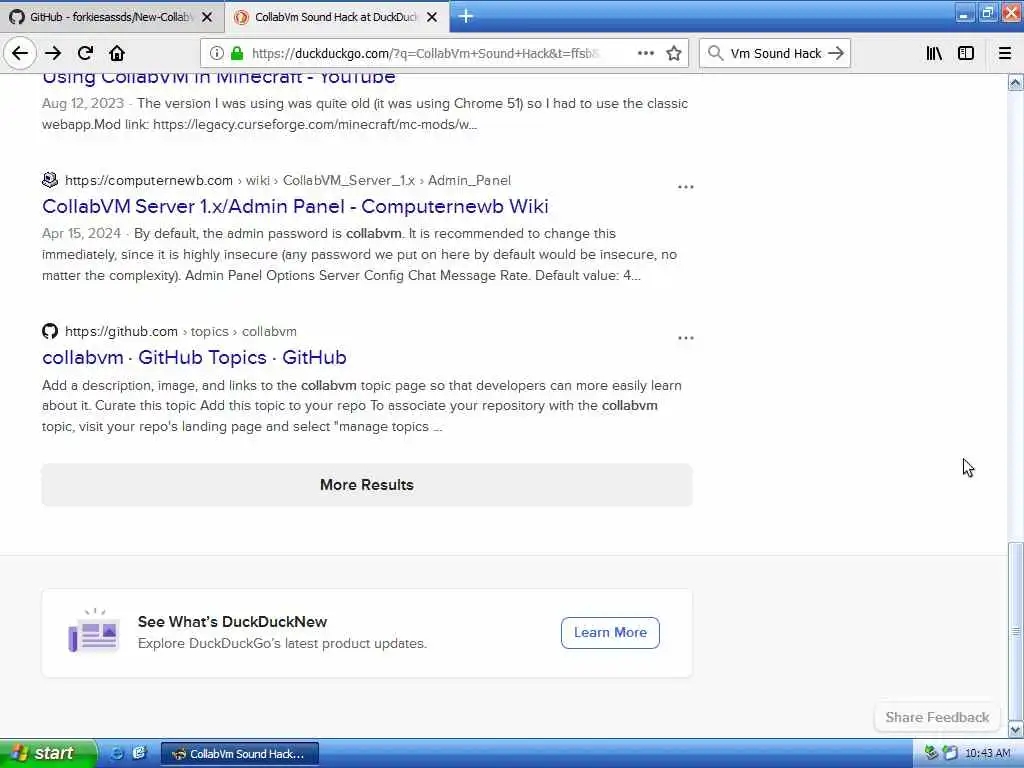
Task: Click Share Feedback
Action: [936, 717]
